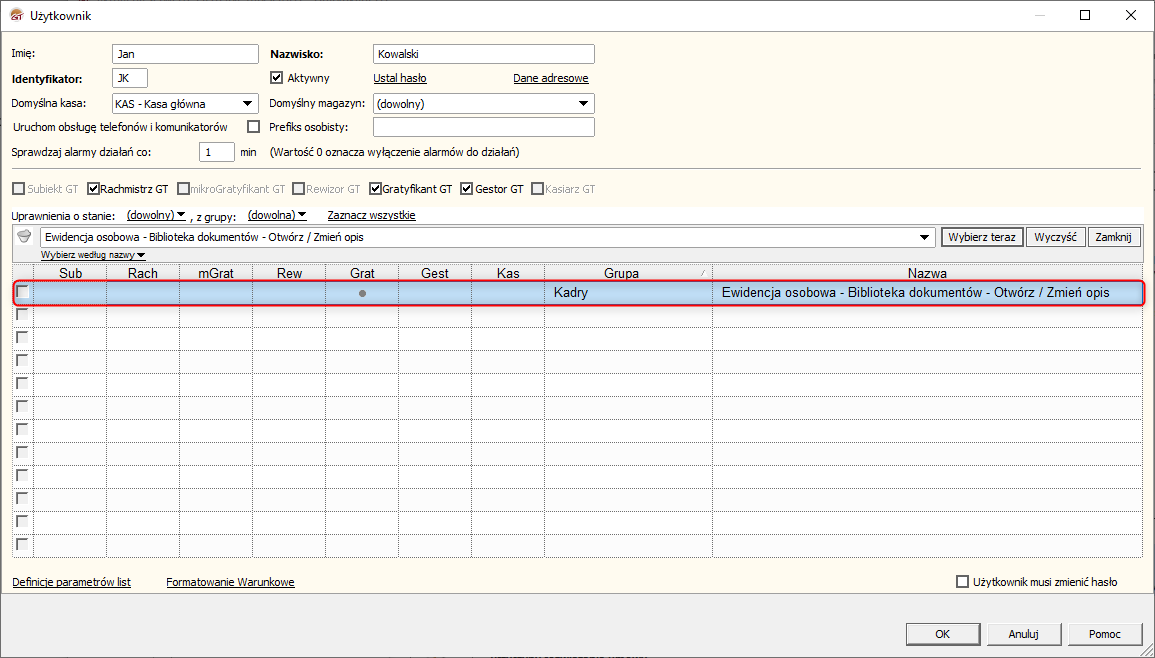The width and height of the screenshot is (1155, 658).
Task: Toggle Rachmistrz GT checkbox
Action: click(x=93, y=189)
